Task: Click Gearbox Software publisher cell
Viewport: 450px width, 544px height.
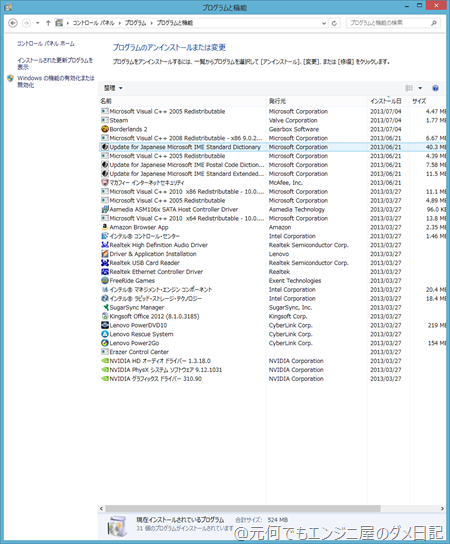Action: (294, 129)
